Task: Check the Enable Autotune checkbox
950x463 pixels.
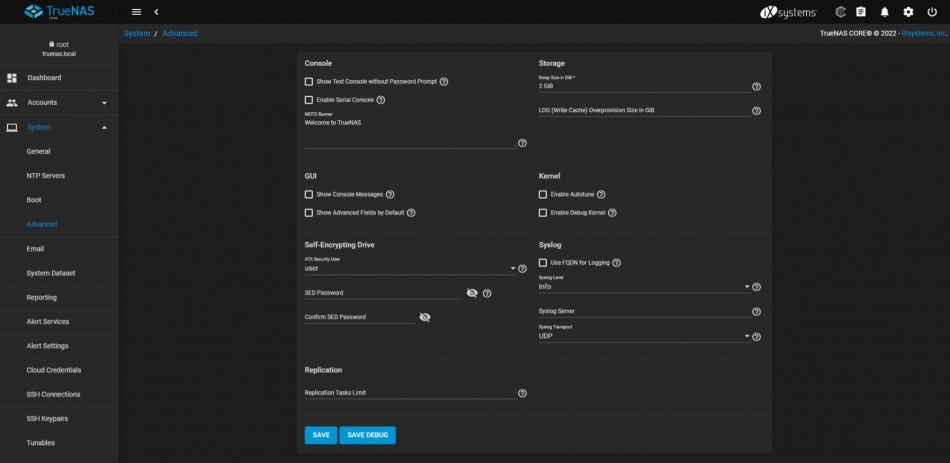Action: (543, 194)
